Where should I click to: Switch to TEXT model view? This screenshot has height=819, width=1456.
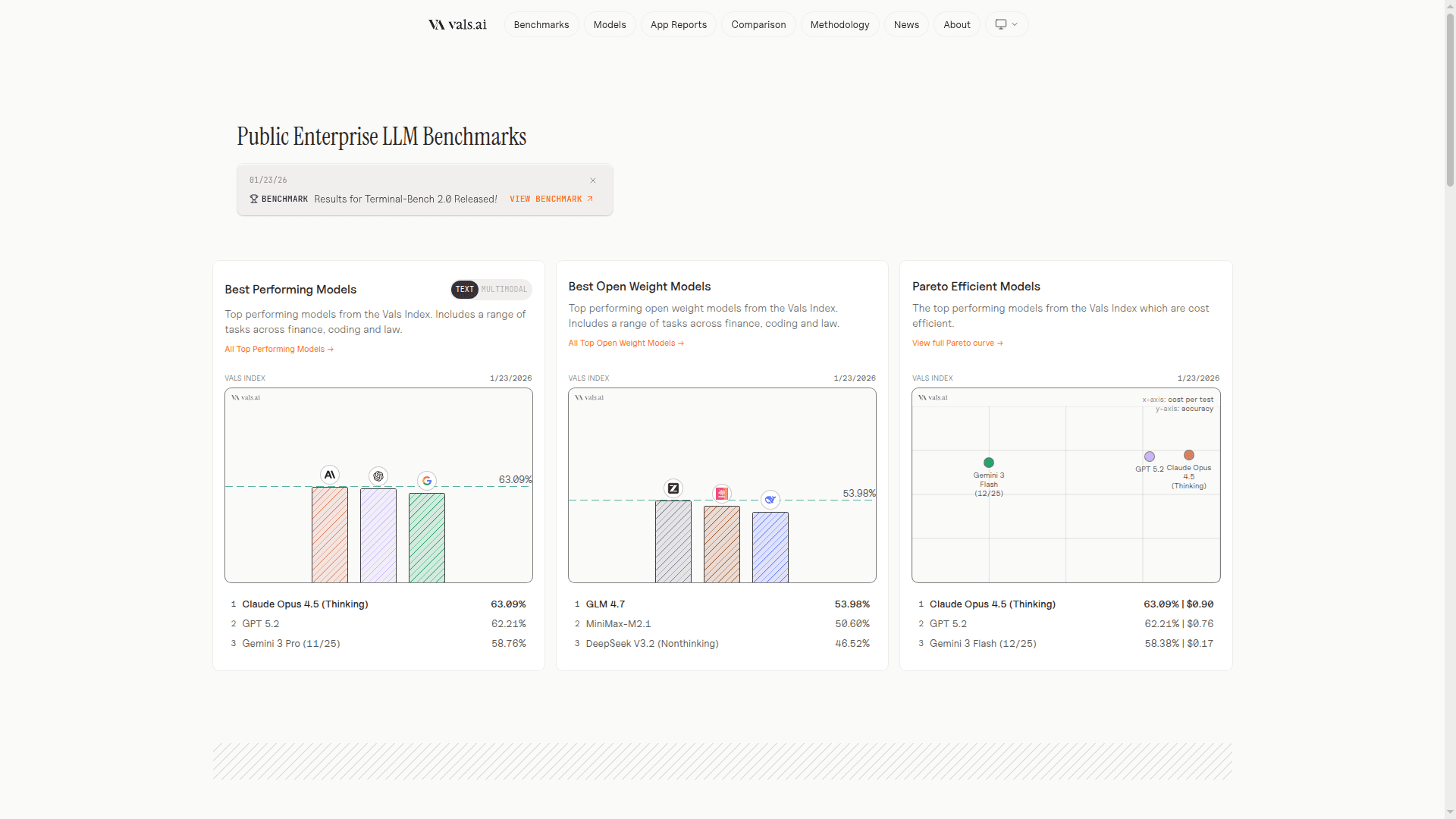[x=465, y=290]
